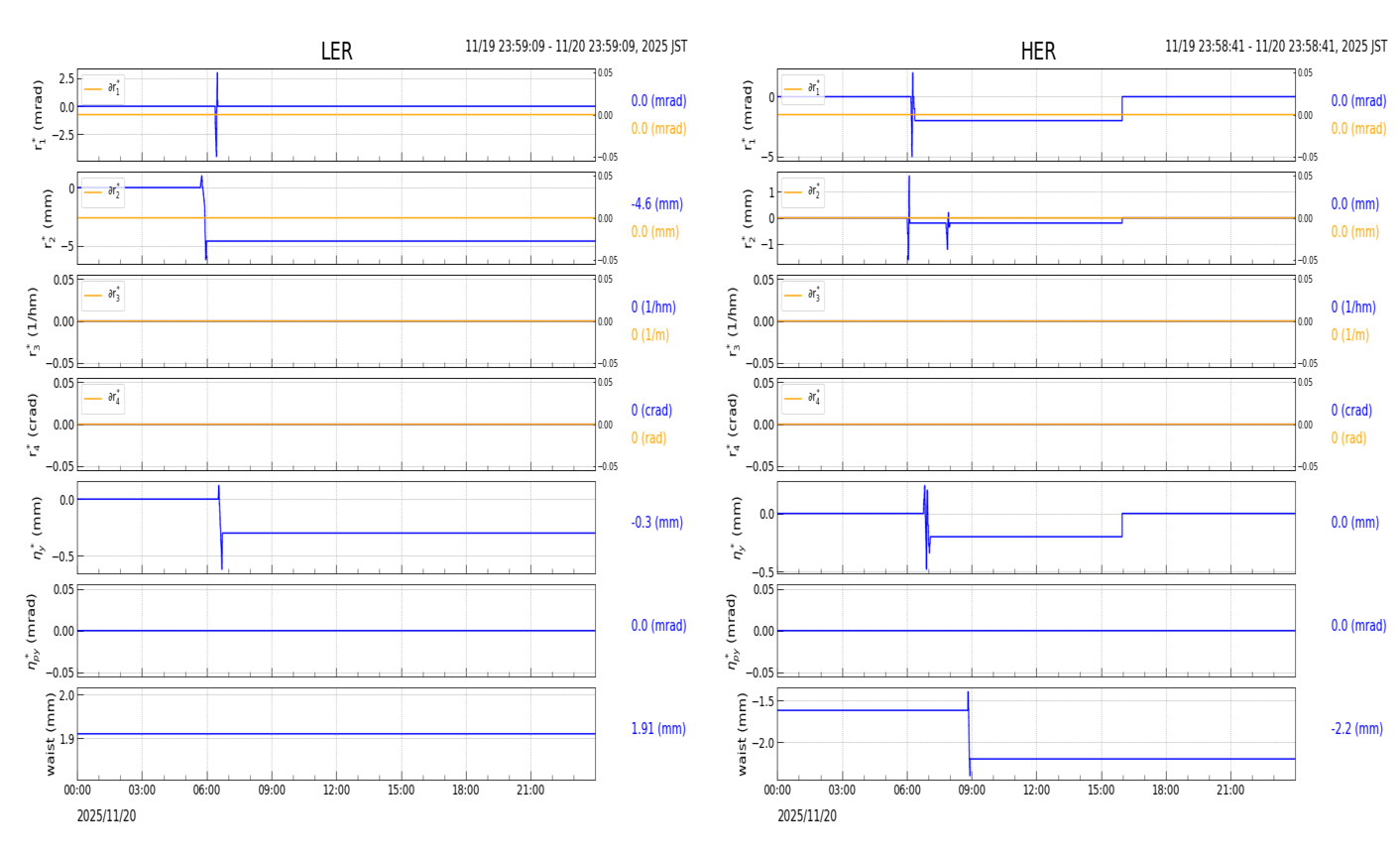Click the '15:00' tick under HER waist plot
This screenshot has height=857, width=1400.
(1101, 791)
